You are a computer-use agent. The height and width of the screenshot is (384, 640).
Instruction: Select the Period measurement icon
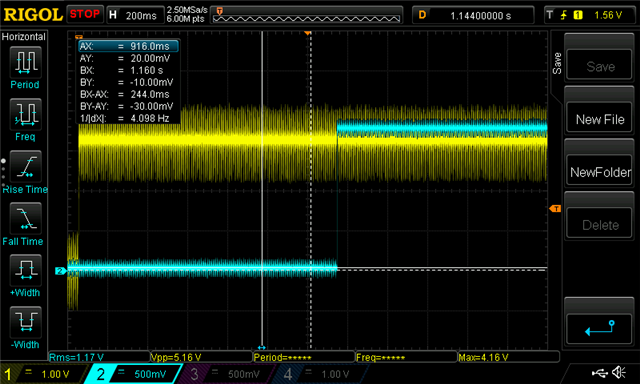pos(25,62)
